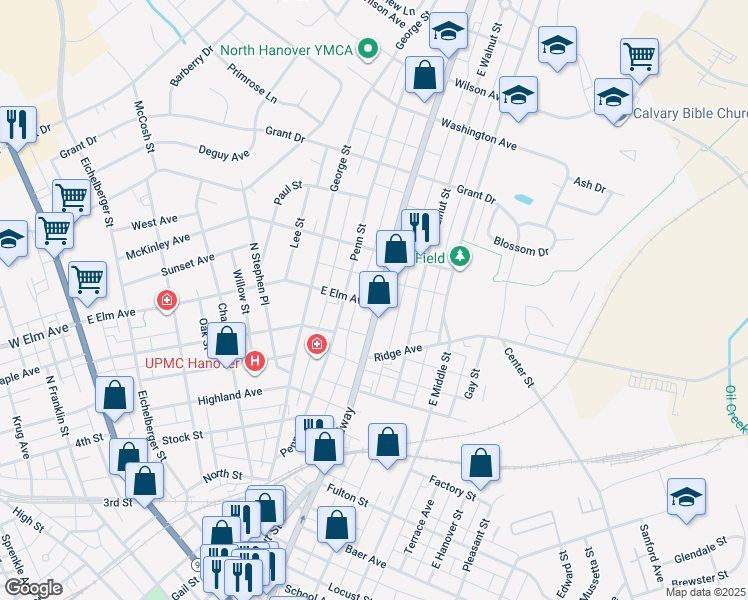The width and height of the screenshot is (748, 600).
Task: Click the W Elm Ave street label
Action: (39, 336)
